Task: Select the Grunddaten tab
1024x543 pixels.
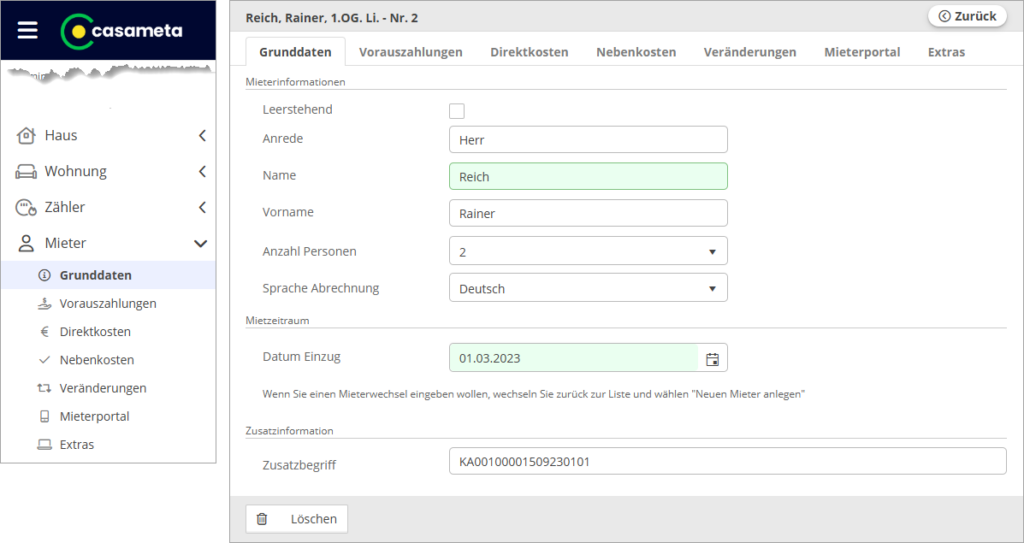Action: tap(295, 52)
